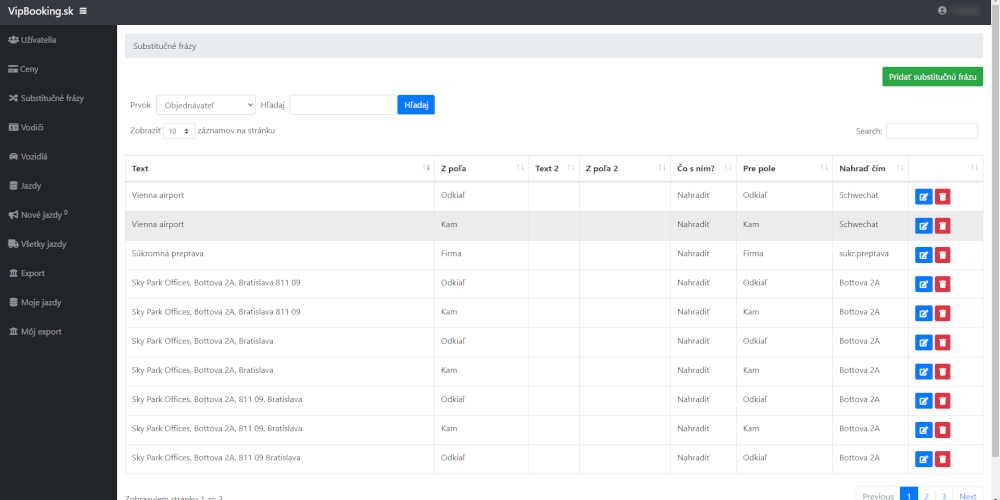This screenshot has width=1000, height=500.
Task: Delete the Súkromná preprava phrase row
Action: coord(942,255)
